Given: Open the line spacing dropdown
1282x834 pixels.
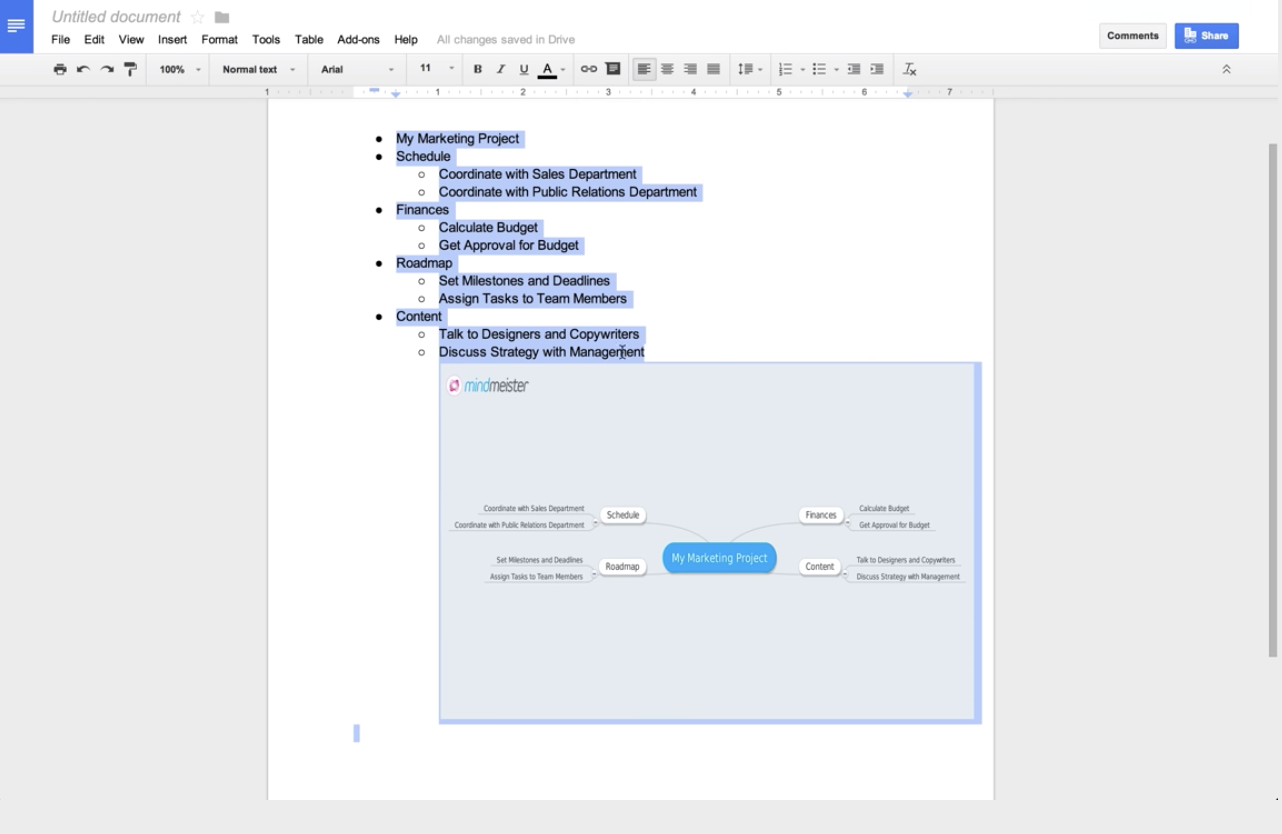Looking at the screenshot, I should [x=748, y=69].
